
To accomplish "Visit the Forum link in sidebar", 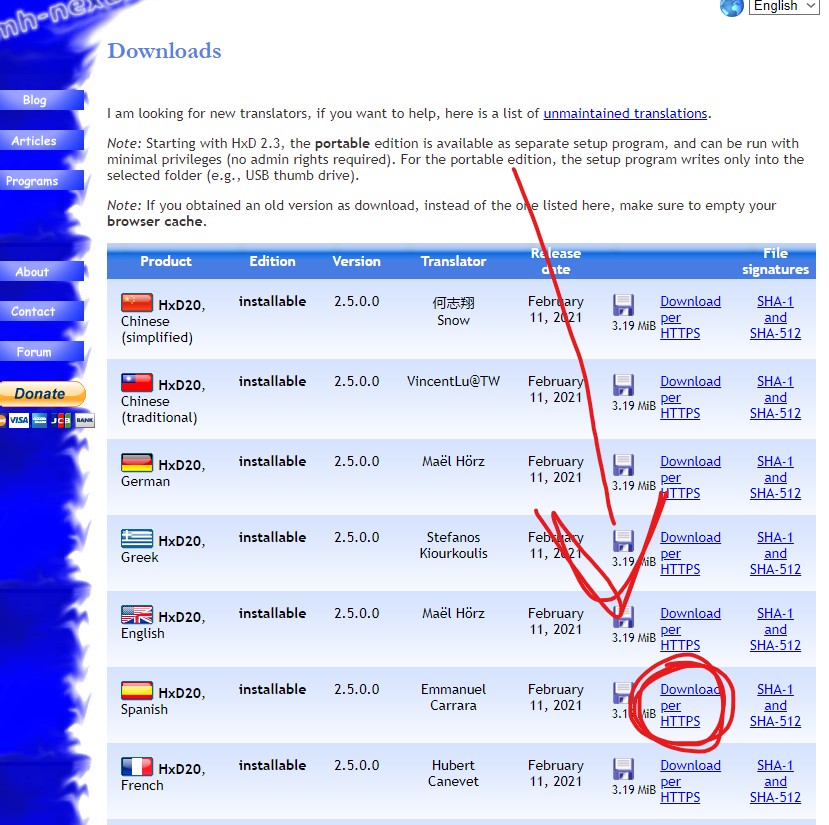I will point(42,352).
